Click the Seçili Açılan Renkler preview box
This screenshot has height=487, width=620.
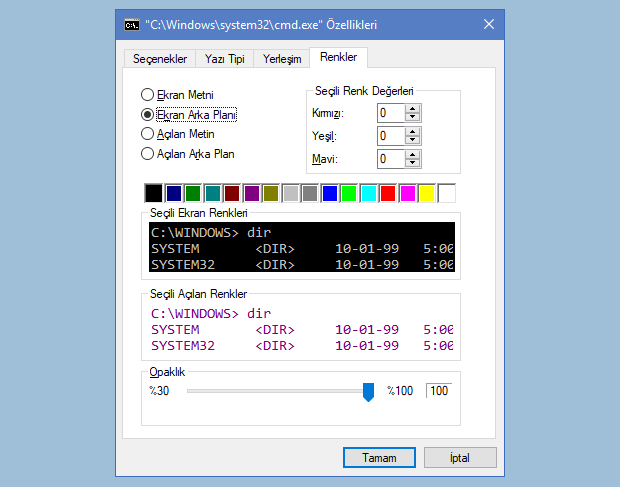click(302, 328)
